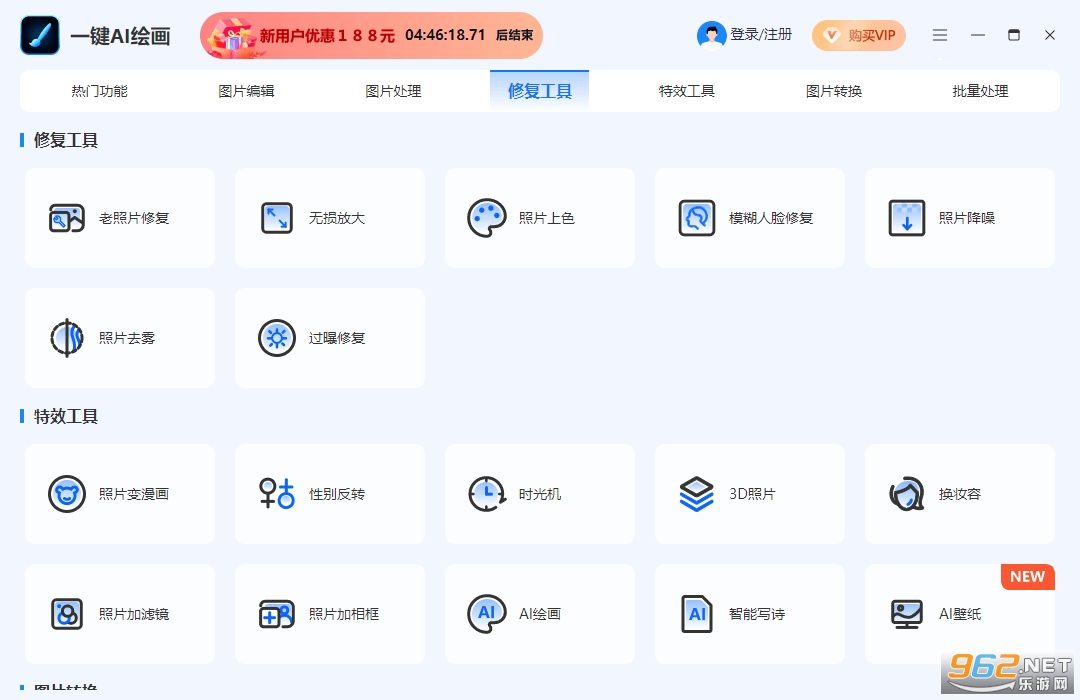Screen dimensions: 1080x700
Task: Click the 3D照片 label
Action: point(752,494)
